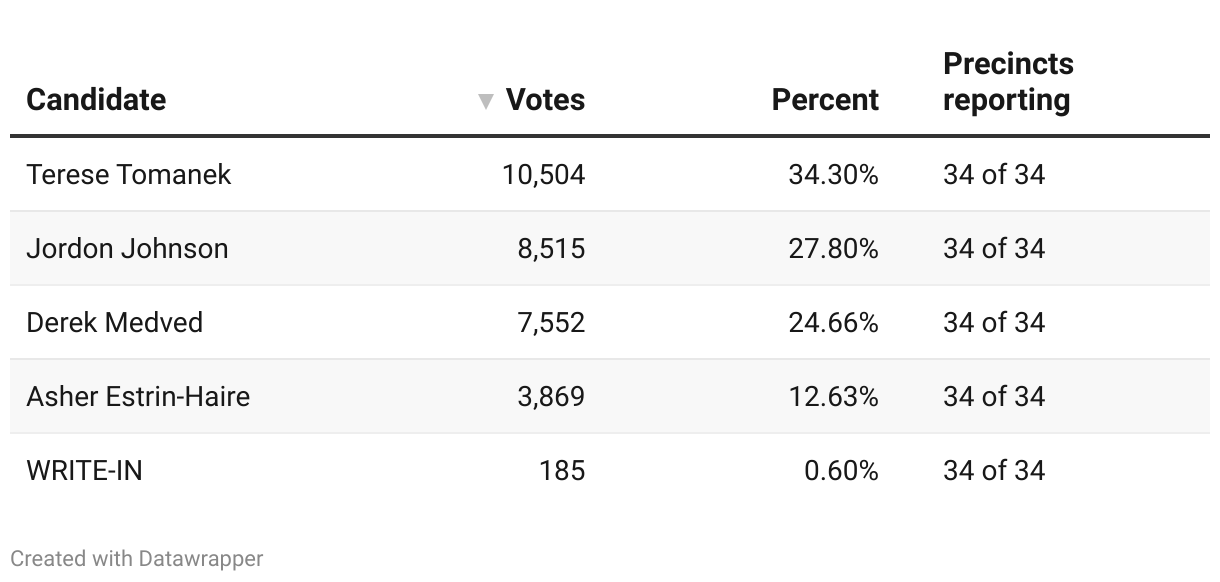
Task: Sort by the Percent column header
Action: [x=825, y=100]
